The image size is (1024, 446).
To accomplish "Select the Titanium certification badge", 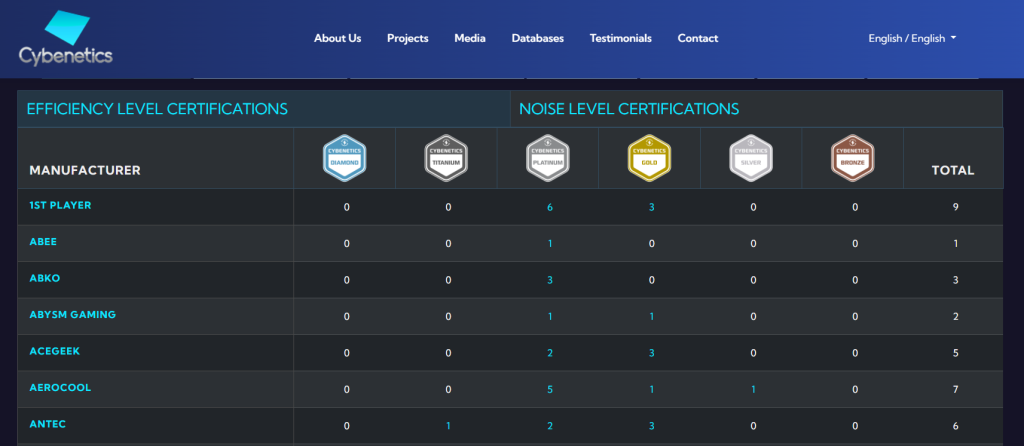I will click(x=447, y=158).
